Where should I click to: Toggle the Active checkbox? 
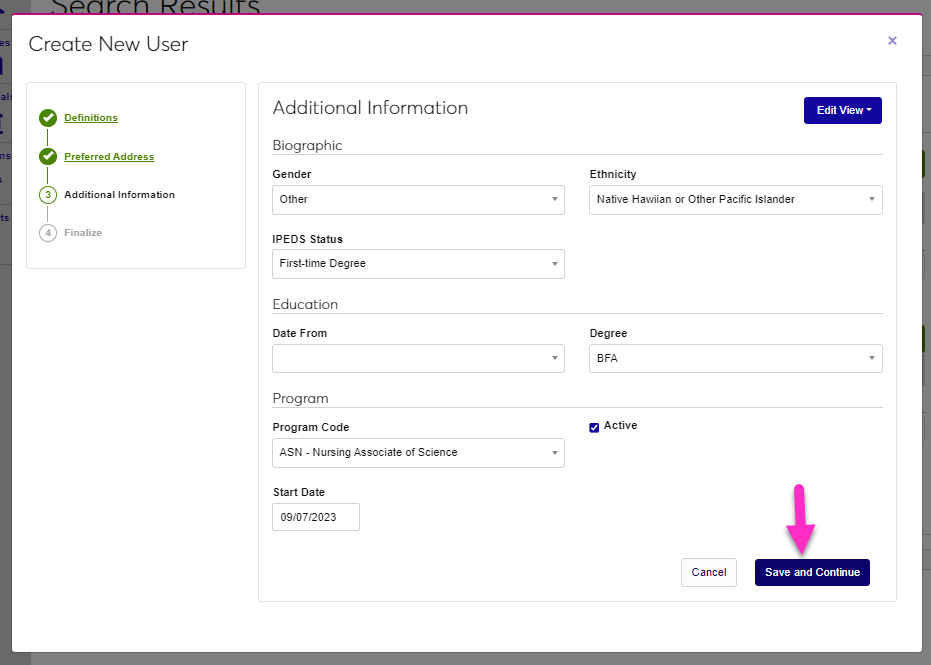point(594,427)
